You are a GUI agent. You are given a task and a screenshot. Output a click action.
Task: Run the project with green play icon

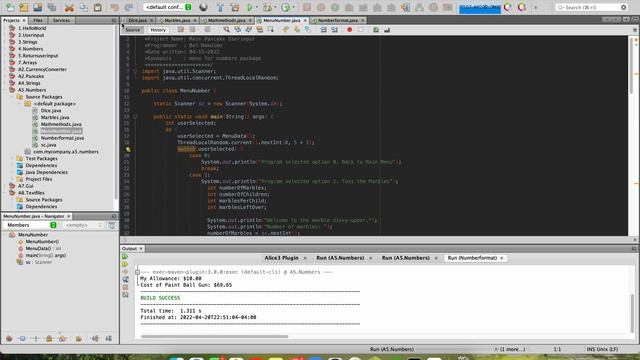[249, 7]
